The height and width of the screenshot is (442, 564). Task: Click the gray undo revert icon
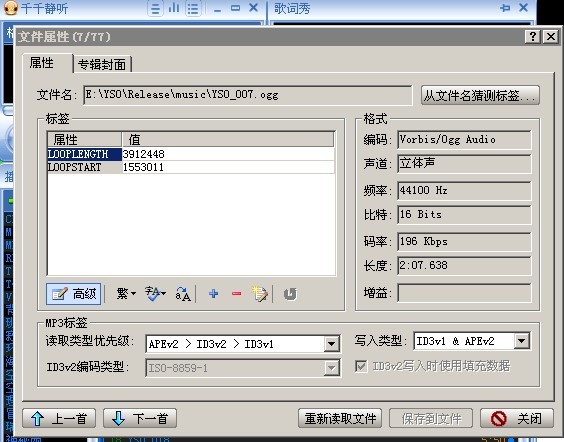[x=290, y=294]
